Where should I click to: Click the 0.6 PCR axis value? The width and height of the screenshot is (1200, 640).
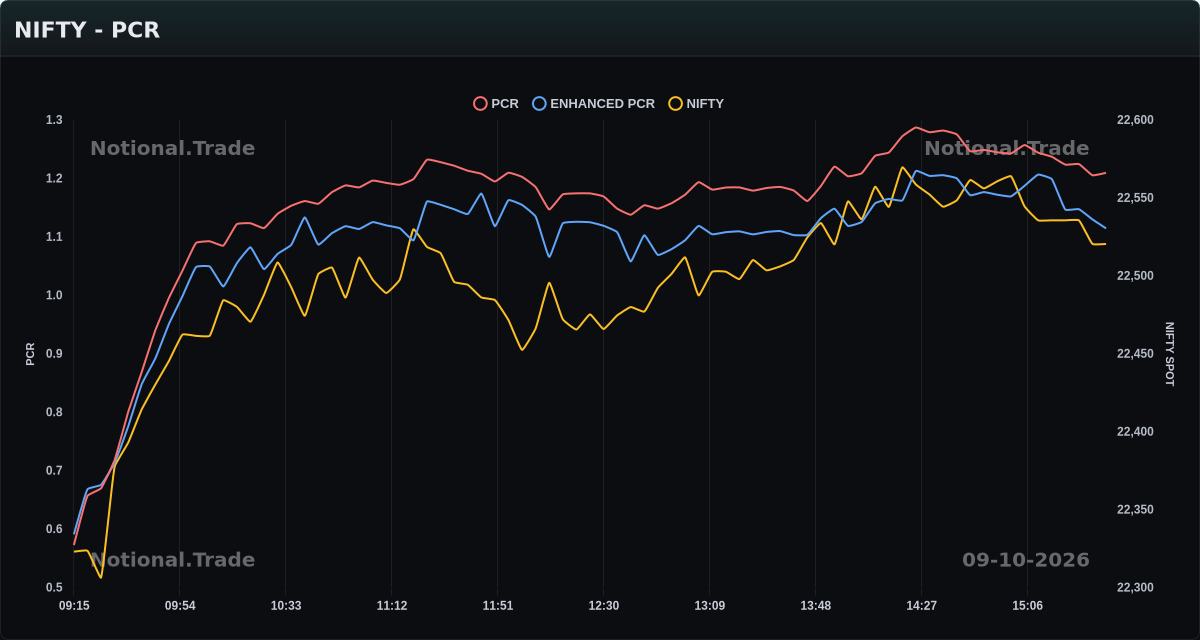pyautogui.click(x=54, y=529)
